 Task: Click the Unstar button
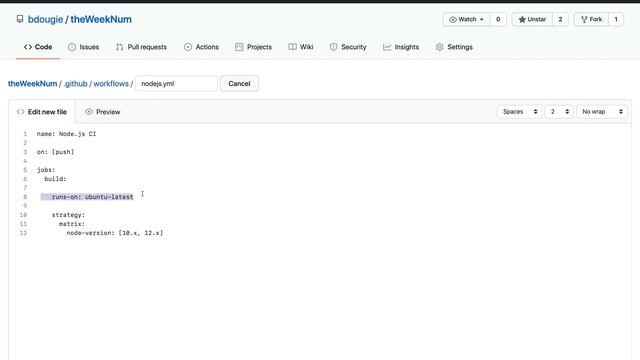[532, 19]
